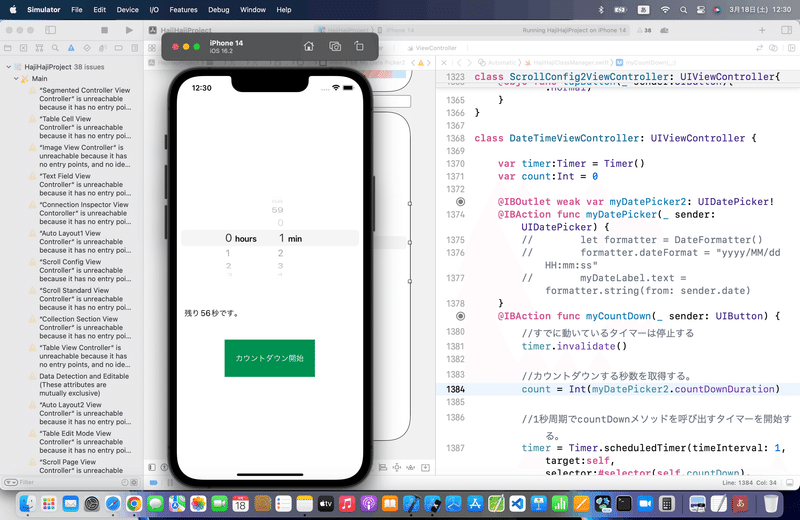Tap the green カウントダウン開始 button
The image size is (800, 520).
269,358
